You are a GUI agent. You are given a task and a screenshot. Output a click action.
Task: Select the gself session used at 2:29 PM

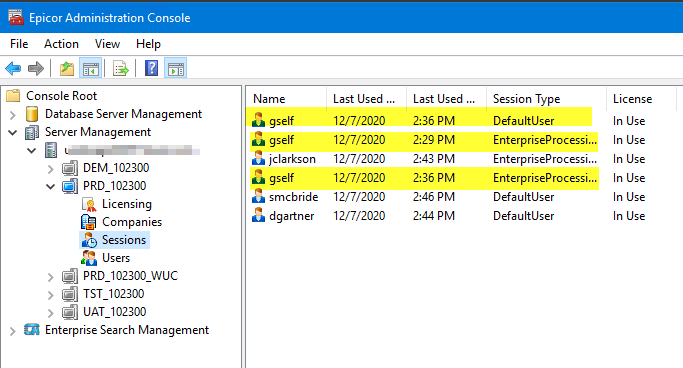point(449,140)
